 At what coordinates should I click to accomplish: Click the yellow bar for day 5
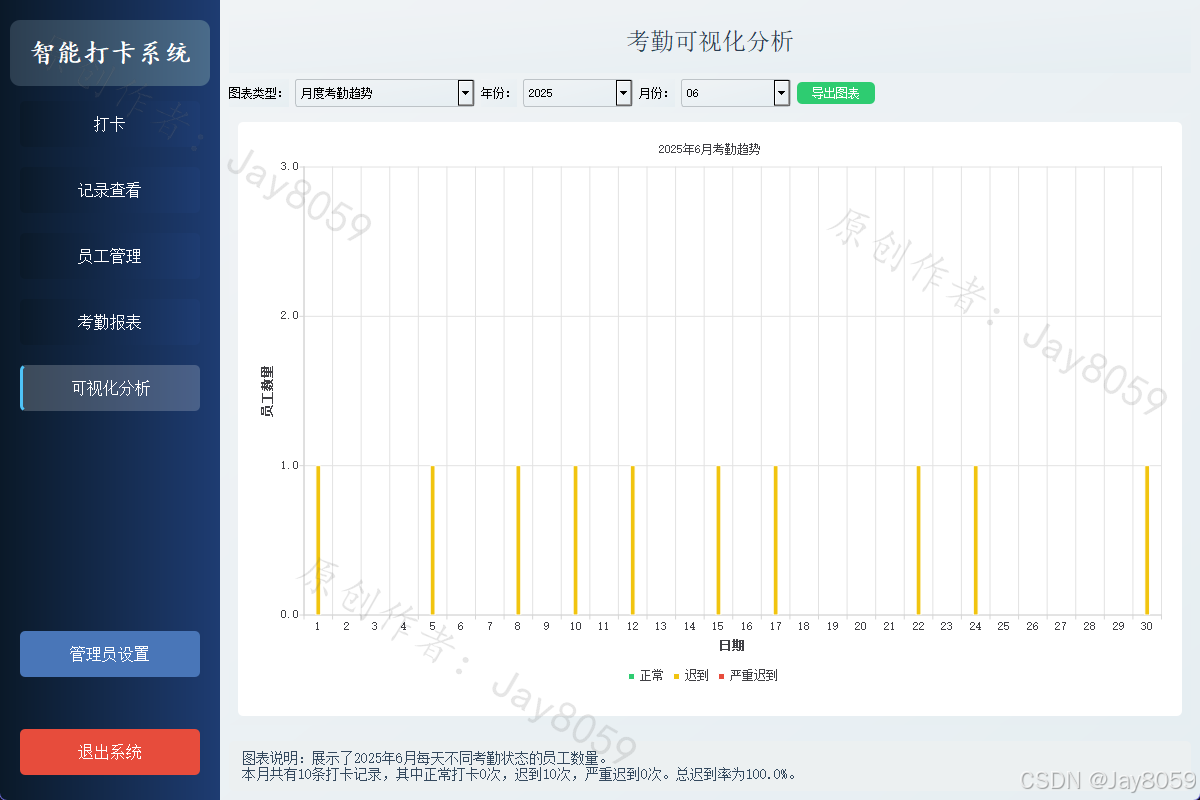pos(432,540)
